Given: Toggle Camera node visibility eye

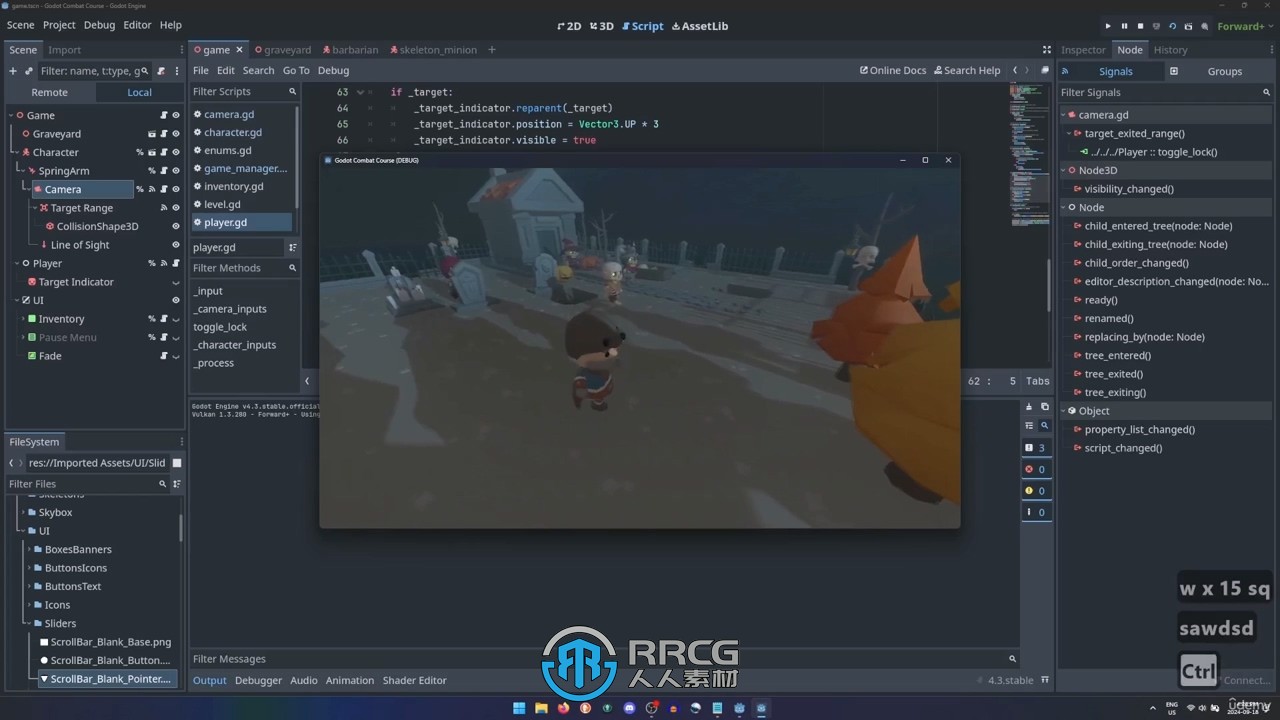Looking at the screenshot, I should (x=176, y=189).
